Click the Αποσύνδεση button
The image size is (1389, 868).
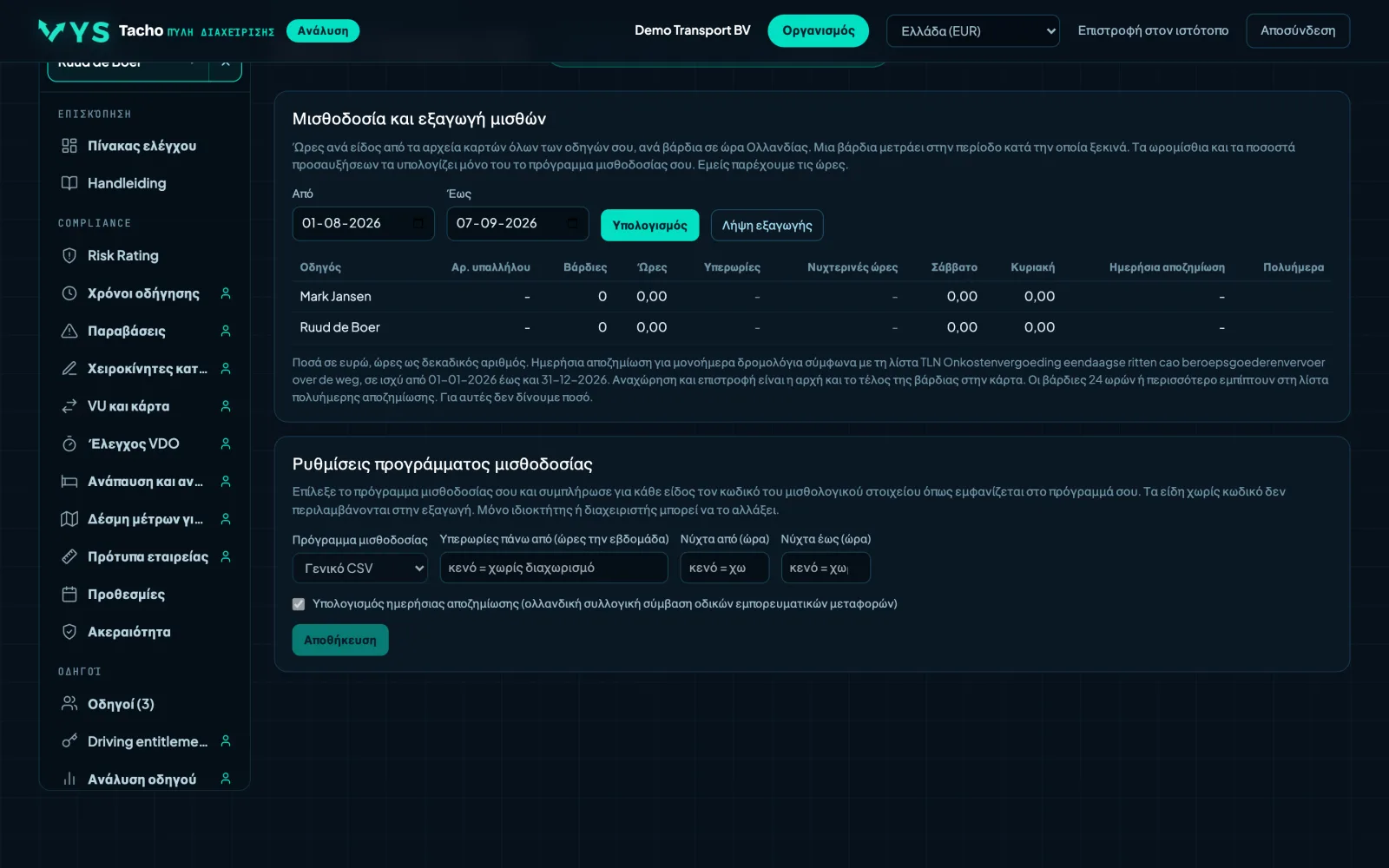coord(1298,31)
